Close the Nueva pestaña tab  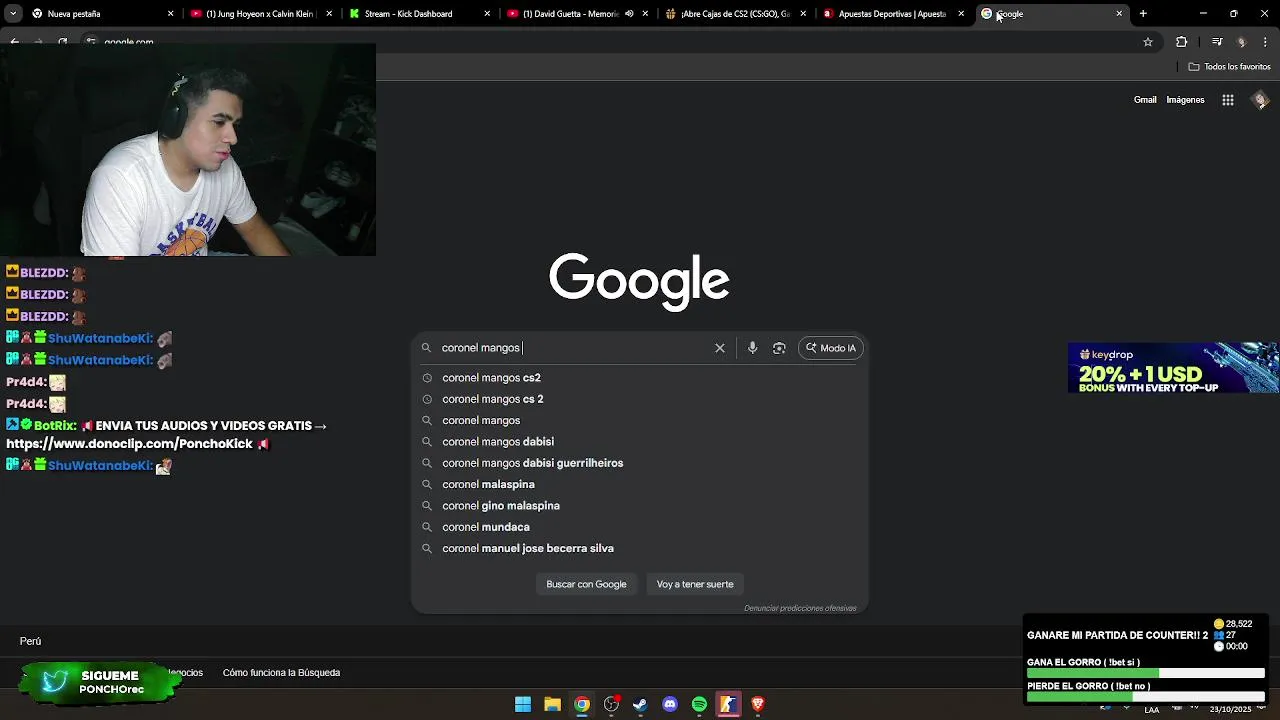point(170,14)
